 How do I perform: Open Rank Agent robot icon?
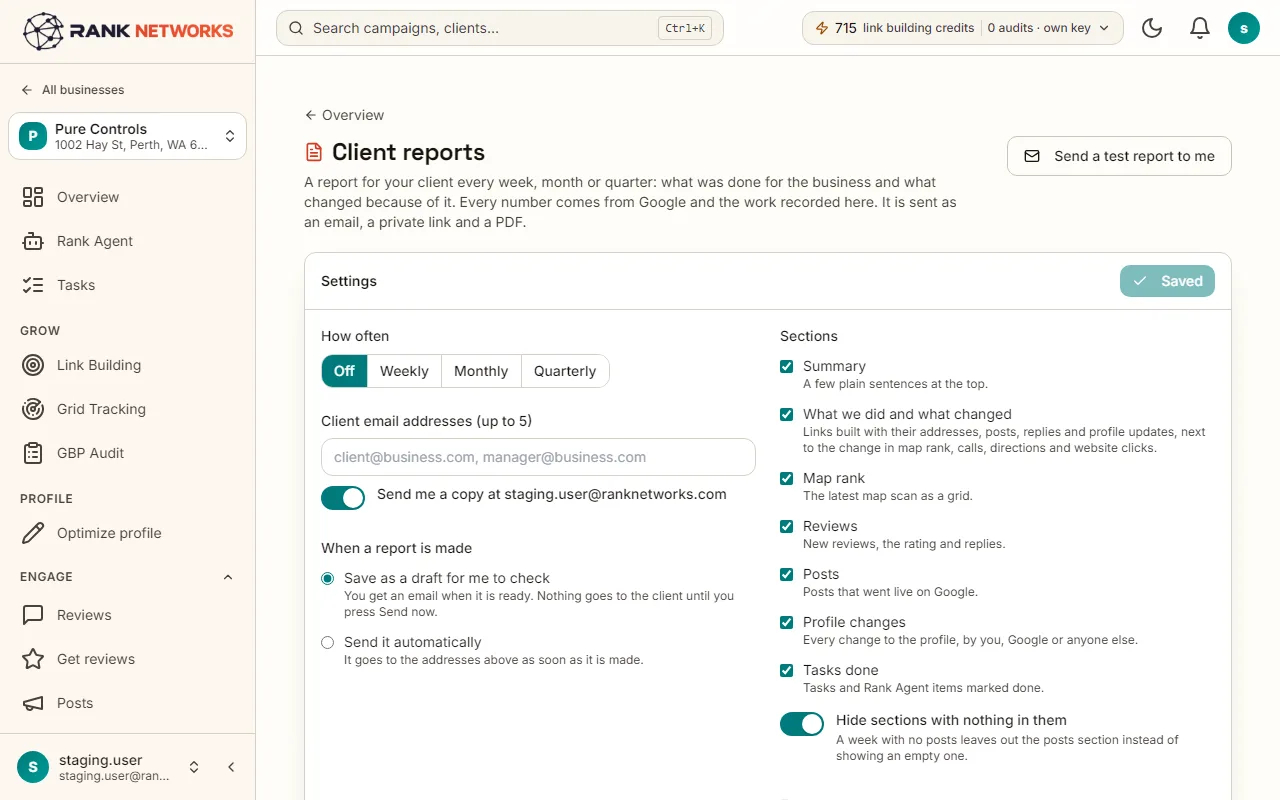point(33,241)
